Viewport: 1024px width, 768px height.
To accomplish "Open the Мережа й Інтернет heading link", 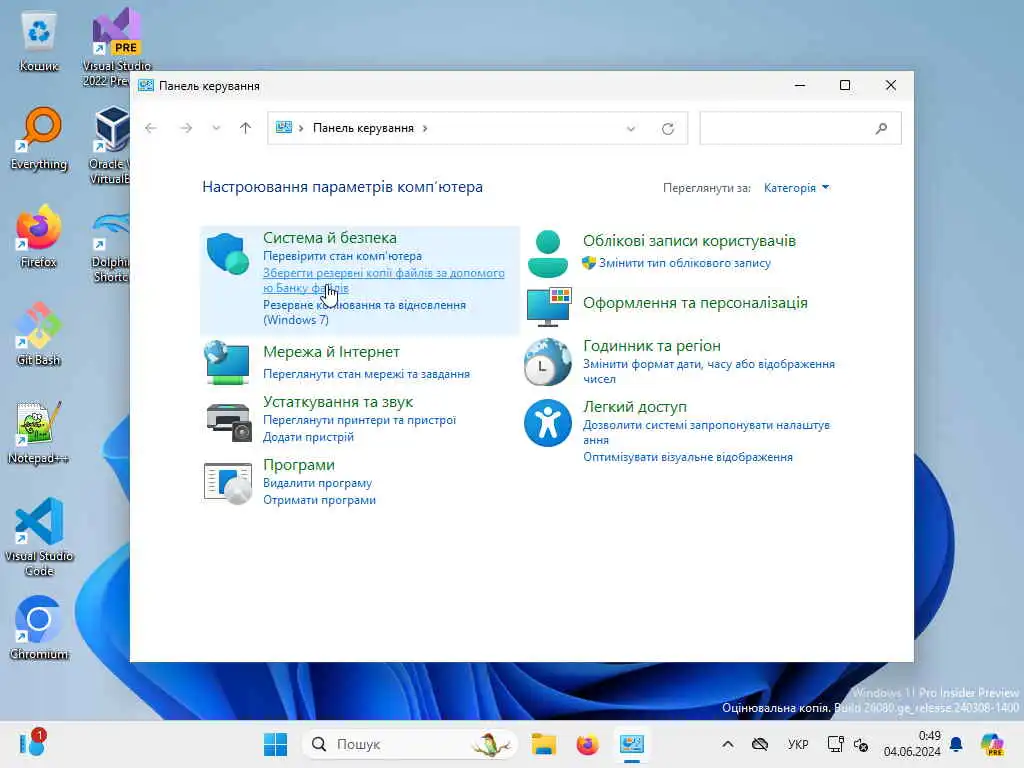I will click(x=331, y=352).
